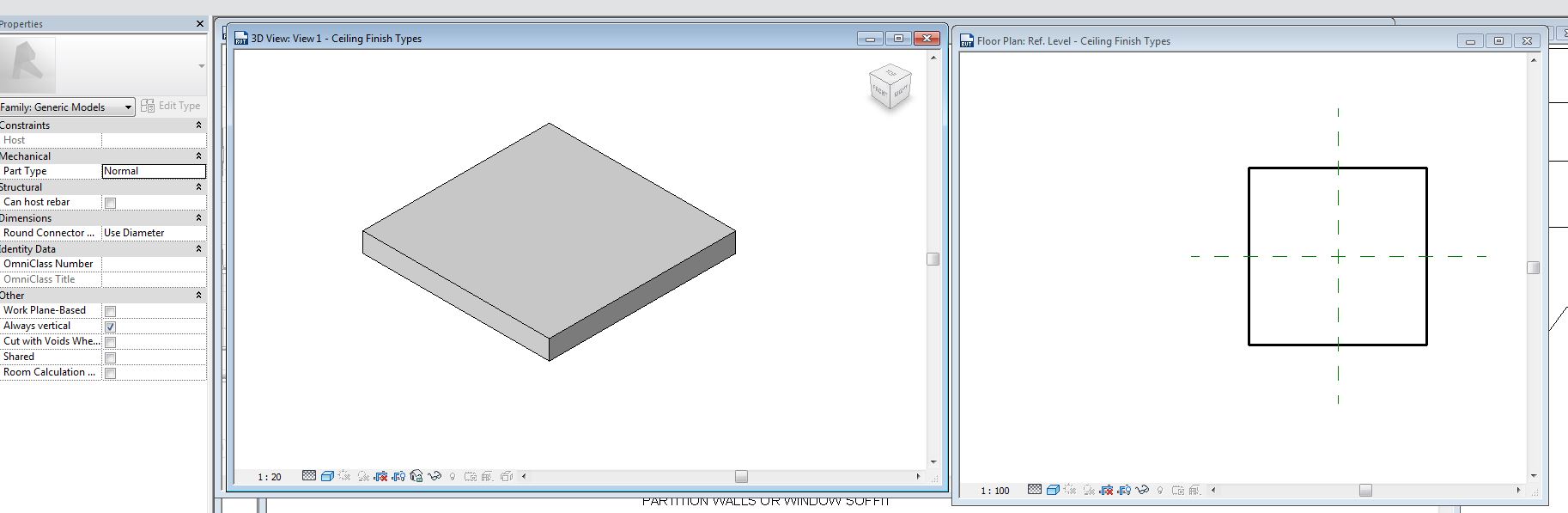Collapse the Dimensions section
This screenshot has height=513, width=1568.
199,218
